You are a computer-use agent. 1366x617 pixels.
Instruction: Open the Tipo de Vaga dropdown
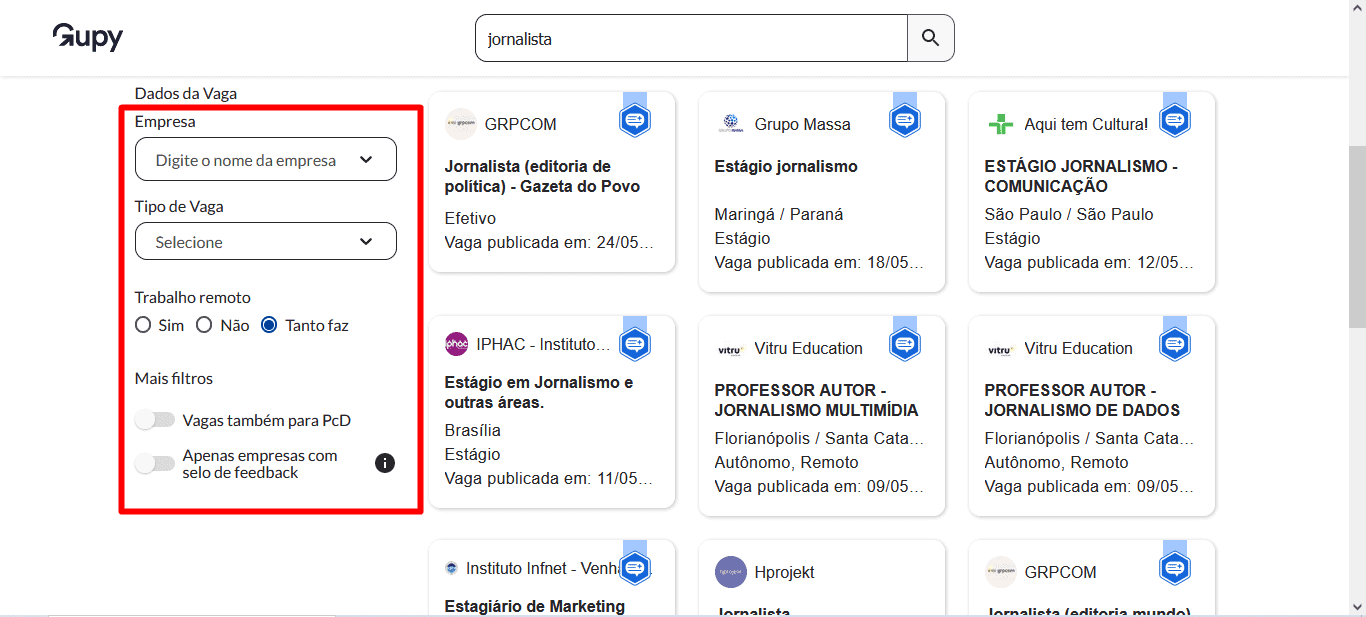click(x=265, y=241)
